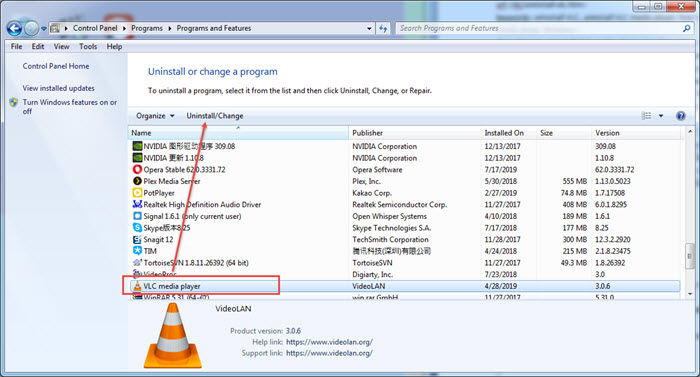This screenshot has height=377, width=700.
Task: Select the NVIDIA 1.10.8 update icon
Action: [138, 158]
